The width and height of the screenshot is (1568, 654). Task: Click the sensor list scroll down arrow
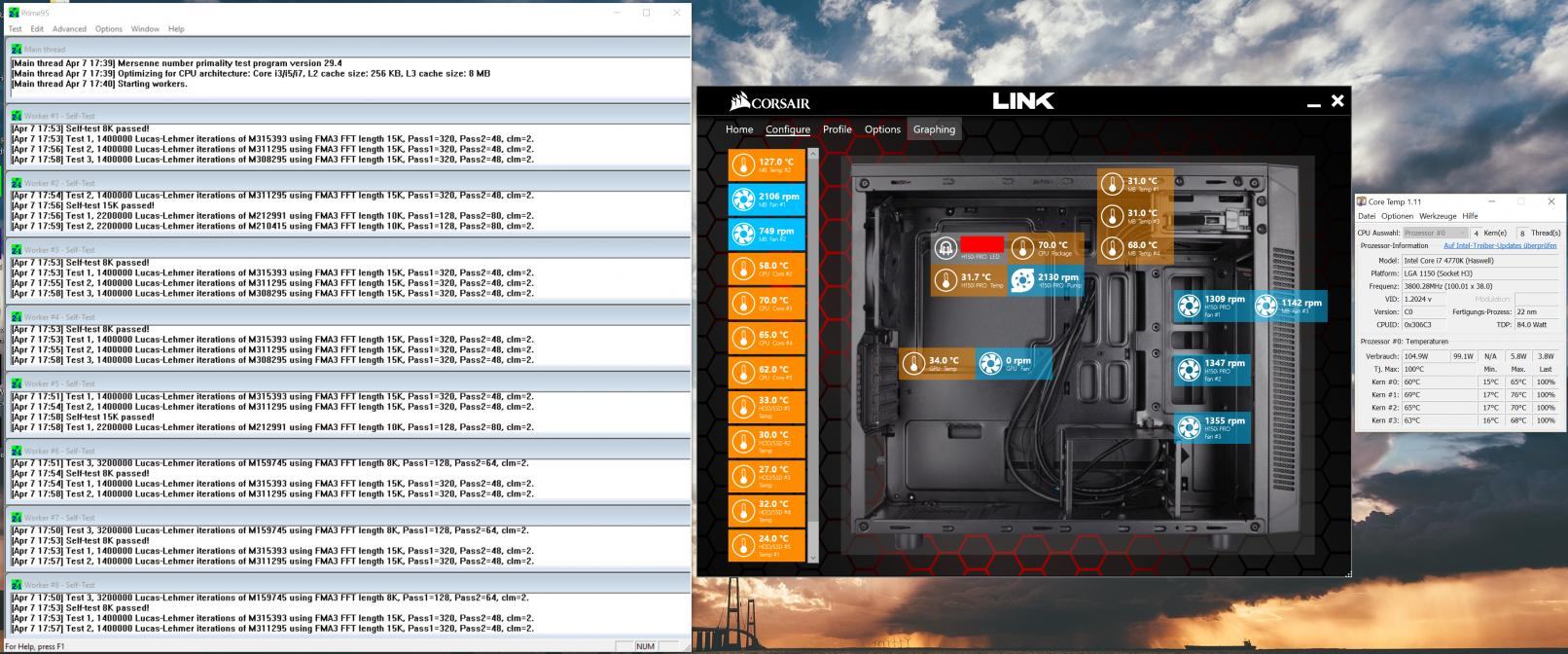click(x=813, y=558)
